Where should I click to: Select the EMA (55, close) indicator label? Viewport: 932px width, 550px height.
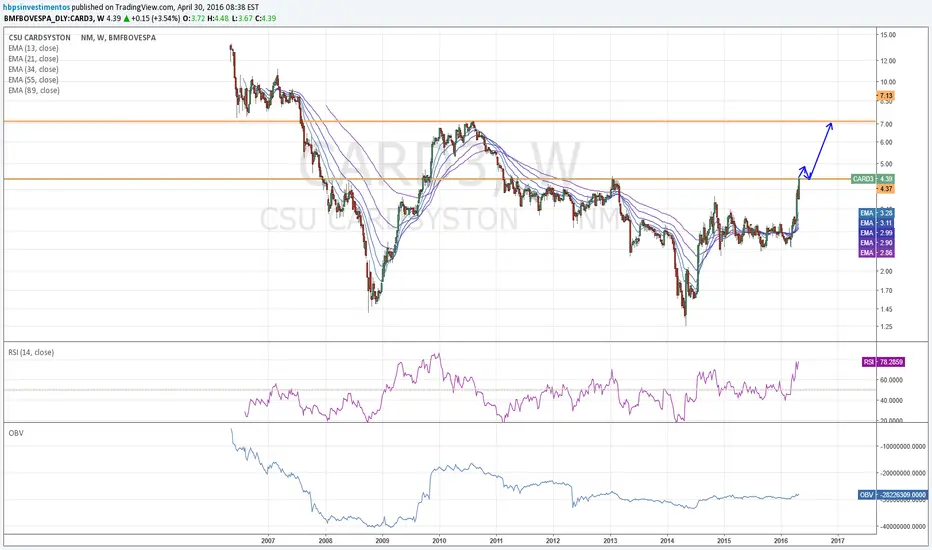click(x=33, y=80)
